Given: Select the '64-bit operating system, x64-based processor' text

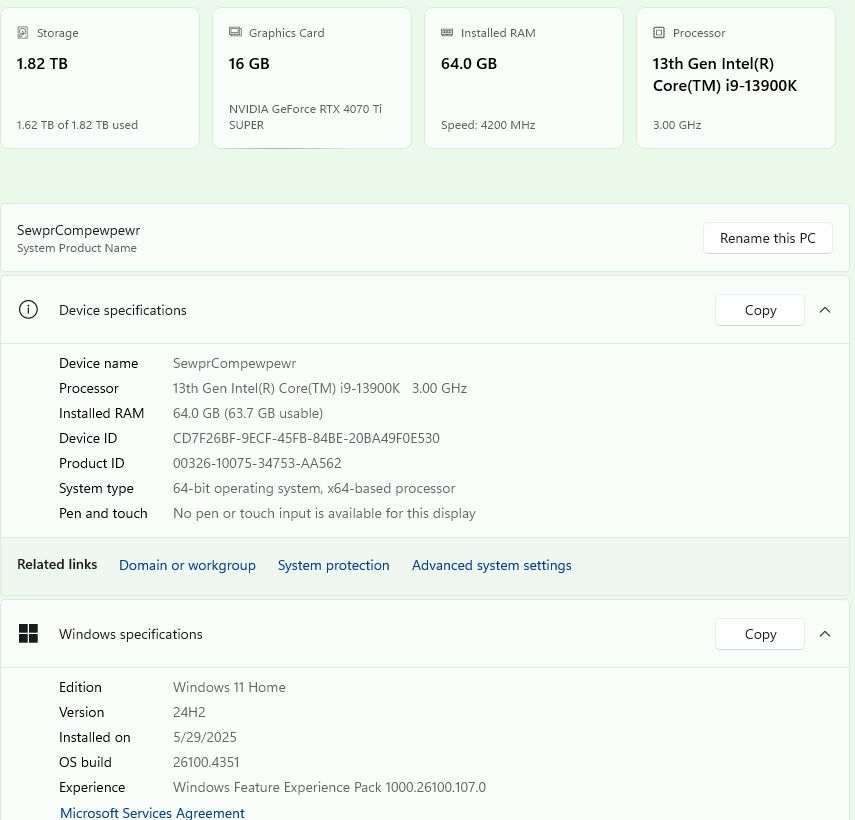Looking at the screenshot, I should (314, 489).
